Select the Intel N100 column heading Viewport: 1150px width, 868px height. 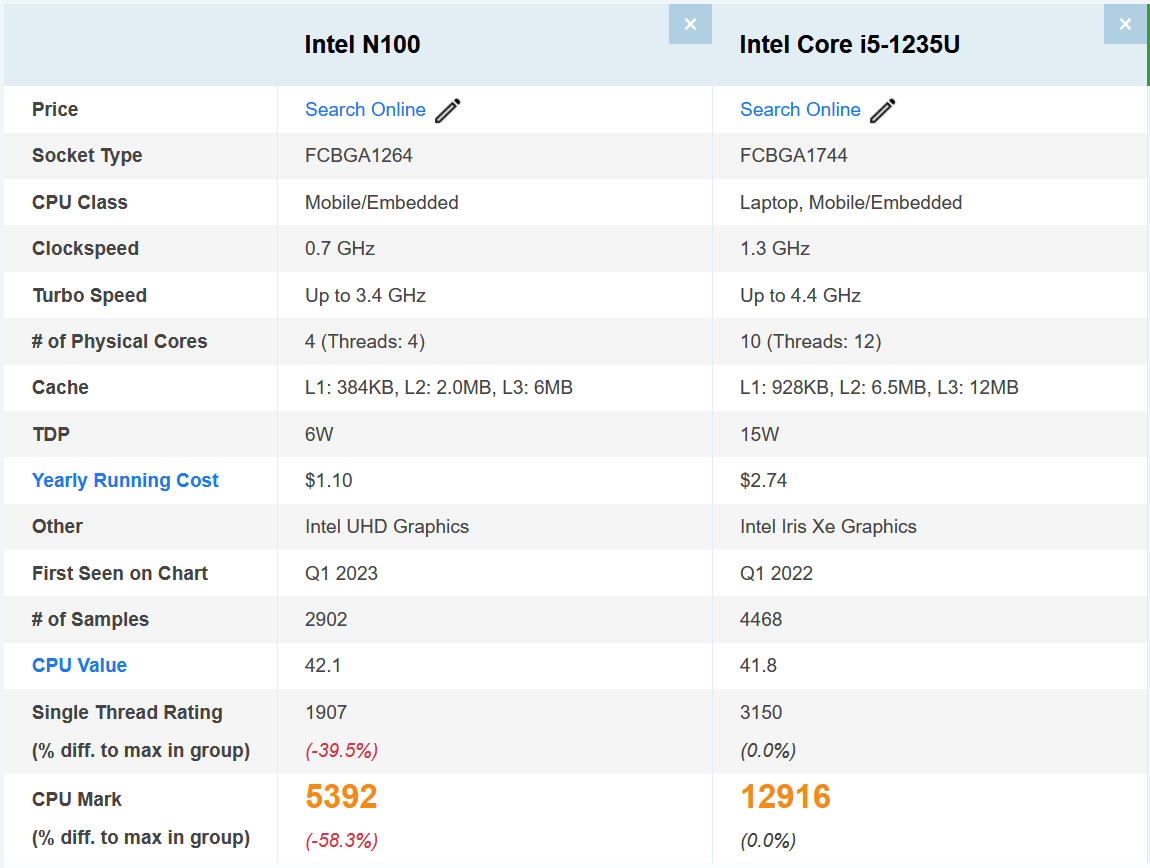click(362, 45)
